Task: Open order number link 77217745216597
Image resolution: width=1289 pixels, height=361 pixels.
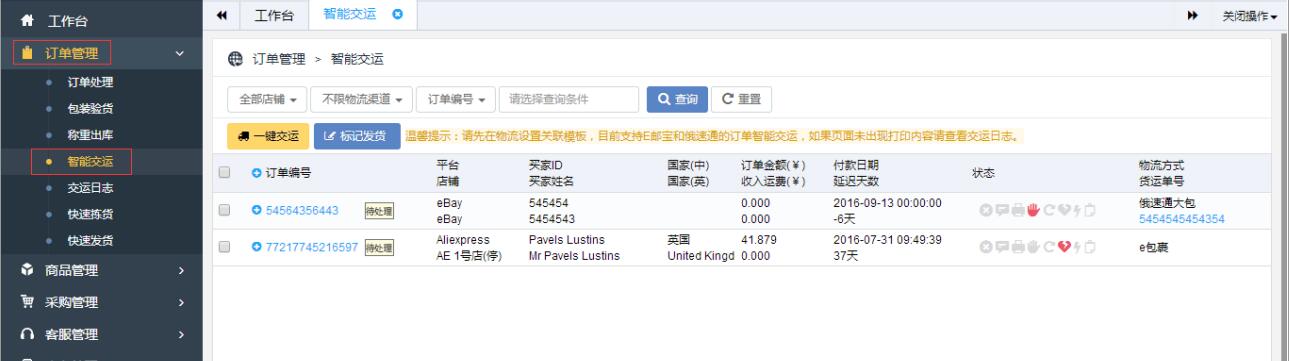Action: [x=312, y=246]
